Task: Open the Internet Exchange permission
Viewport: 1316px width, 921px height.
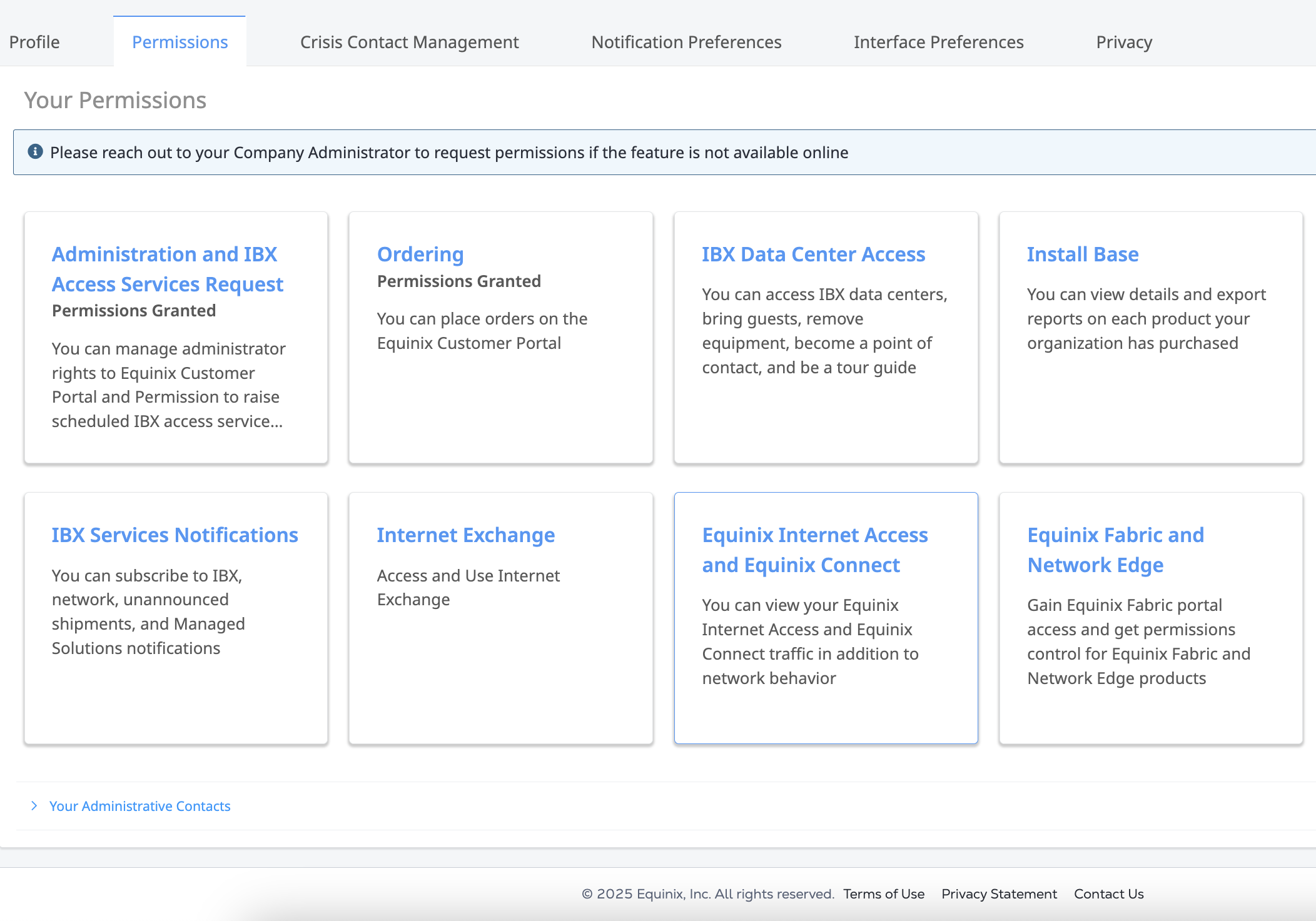Action: tap(465, 535)
